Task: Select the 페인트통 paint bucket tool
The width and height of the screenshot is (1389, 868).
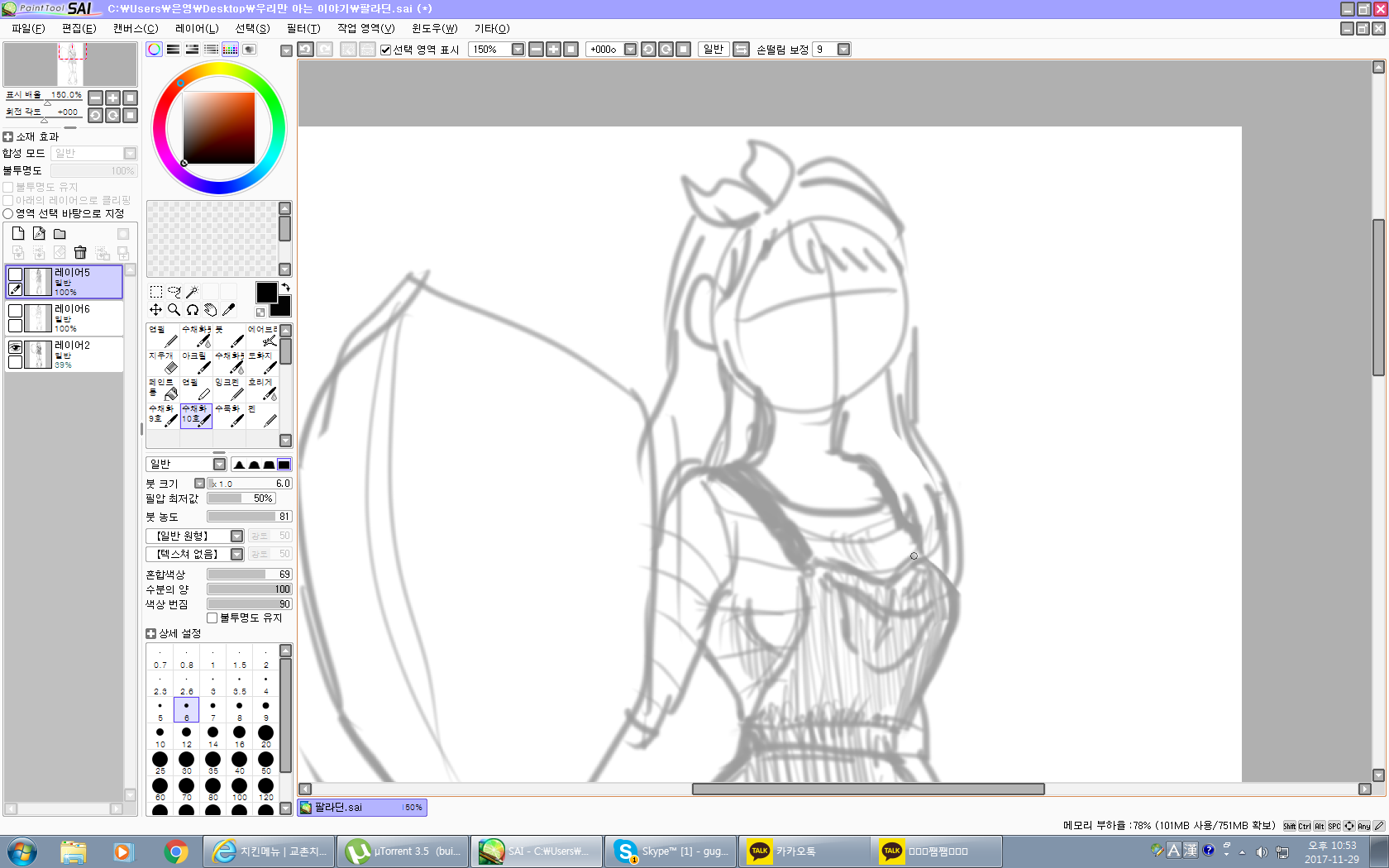Action: pos(163,389)
